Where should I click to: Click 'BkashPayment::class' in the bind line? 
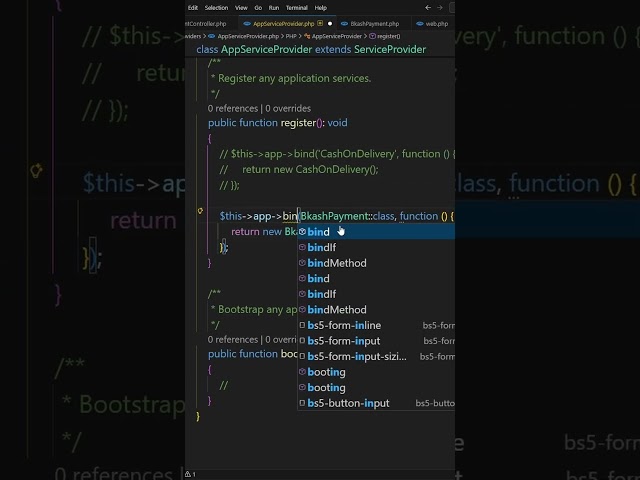coord(347,216)
